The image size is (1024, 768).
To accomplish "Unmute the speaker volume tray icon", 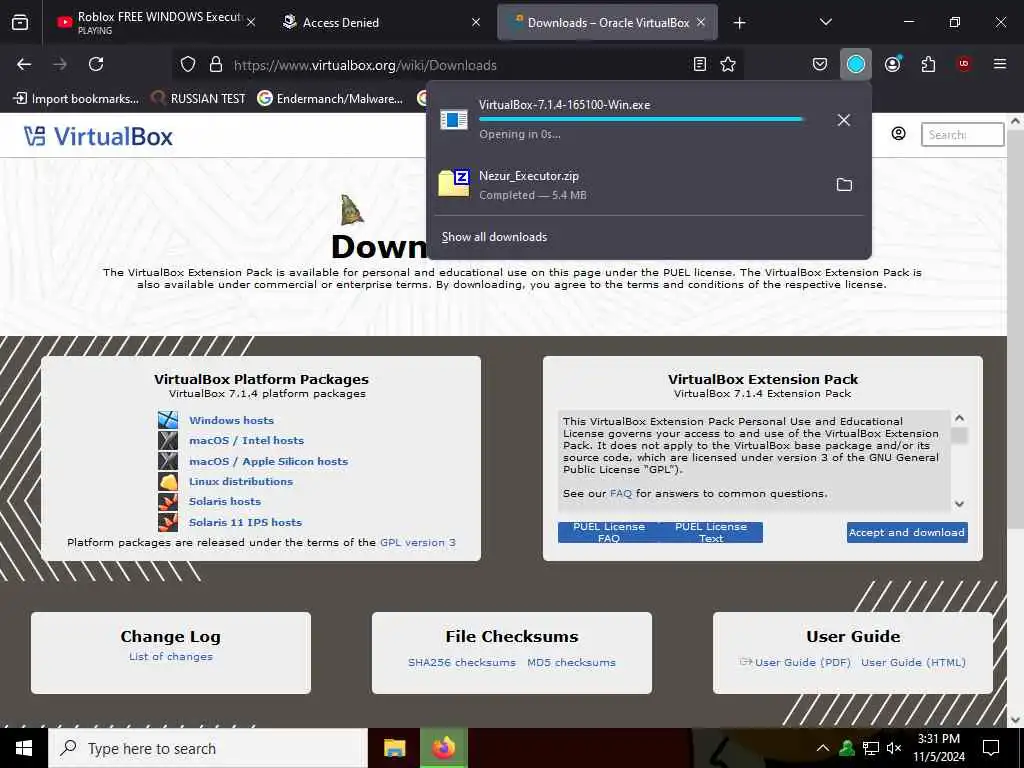I will point(894,748).
